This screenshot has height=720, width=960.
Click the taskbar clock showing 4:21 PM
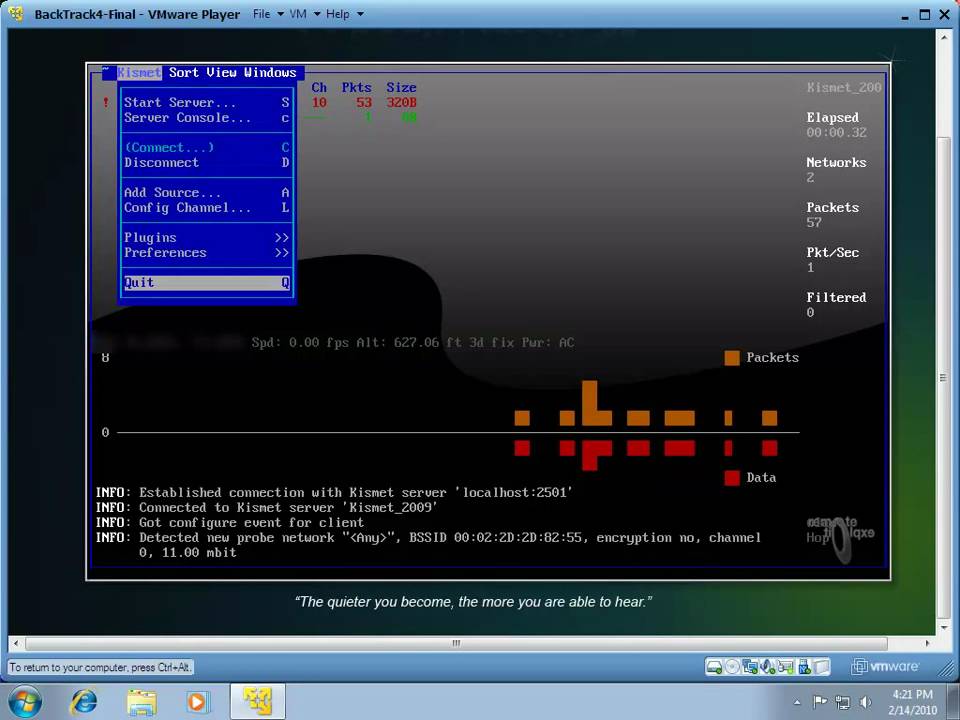pos(913,702)
